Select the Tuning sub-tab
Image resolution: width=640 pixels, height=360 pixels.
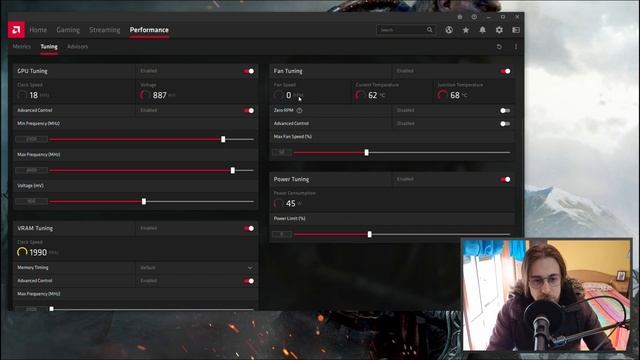tap(49, 47)
